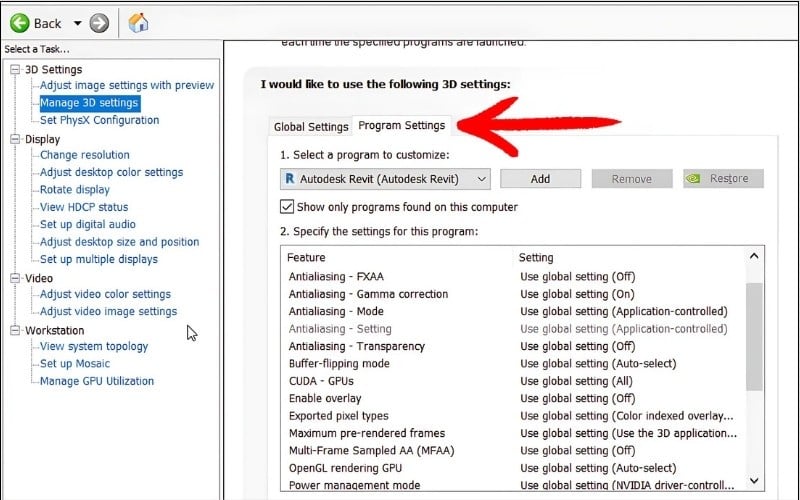Collapse the 3D Settings tree node
800x500 pixels.
point(15,69)
